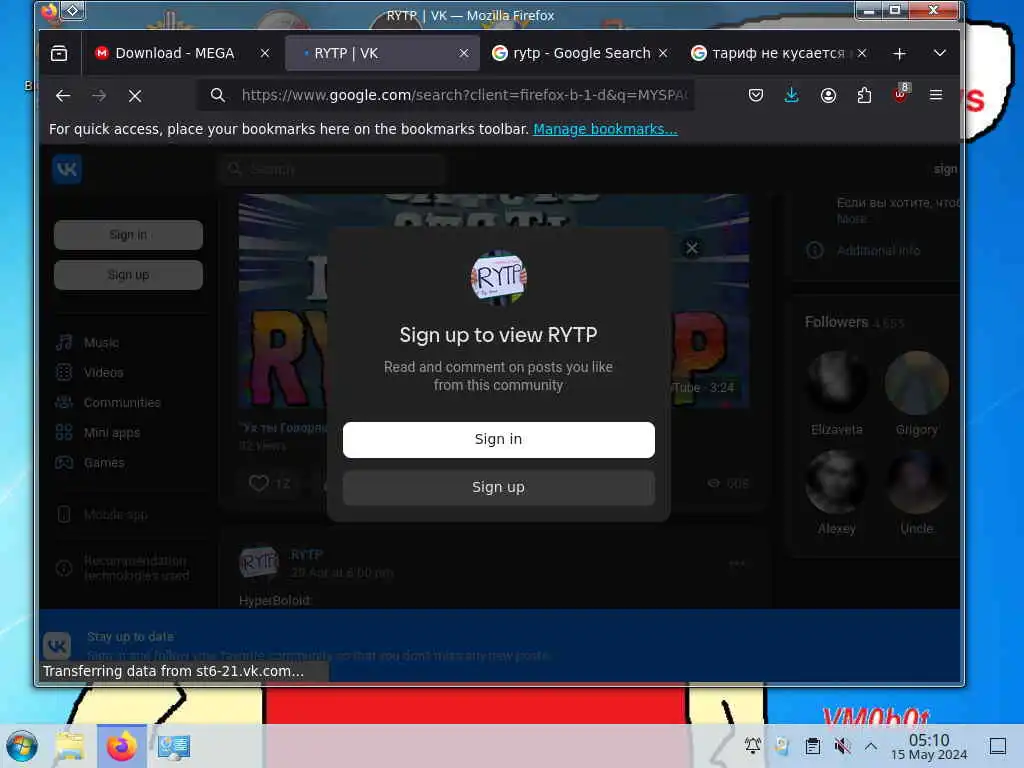Like the post with heart icon
The height and width of the screenshot is (768, 1024).
(x=259, y=483)
